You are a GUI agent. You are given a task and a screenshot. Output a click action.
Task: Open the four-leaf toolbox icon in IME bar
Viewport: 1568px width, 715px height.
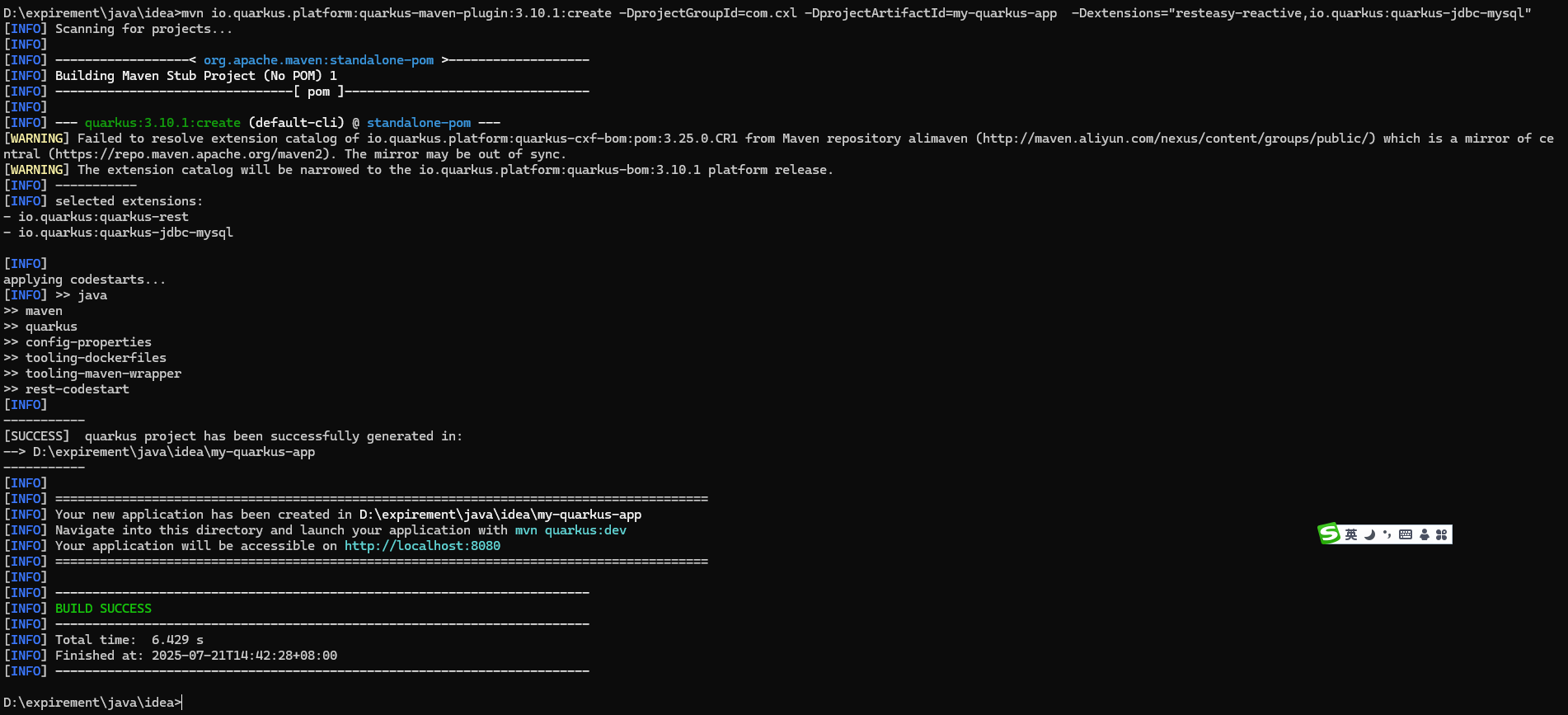pyautogui.click(x=1441, y=534)
